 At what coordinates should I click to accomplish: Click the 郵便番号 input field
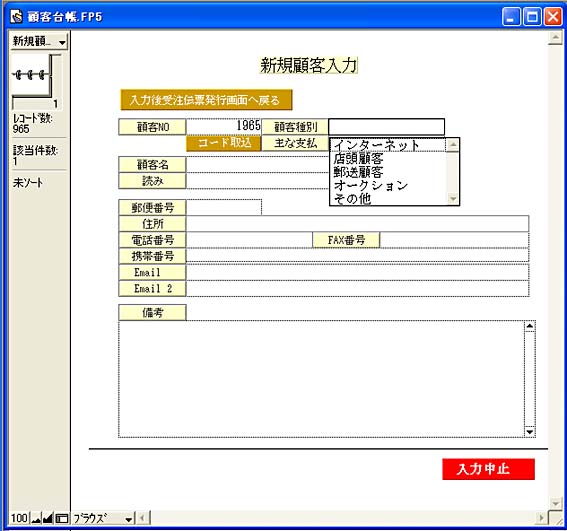click(x=224, y=207)
